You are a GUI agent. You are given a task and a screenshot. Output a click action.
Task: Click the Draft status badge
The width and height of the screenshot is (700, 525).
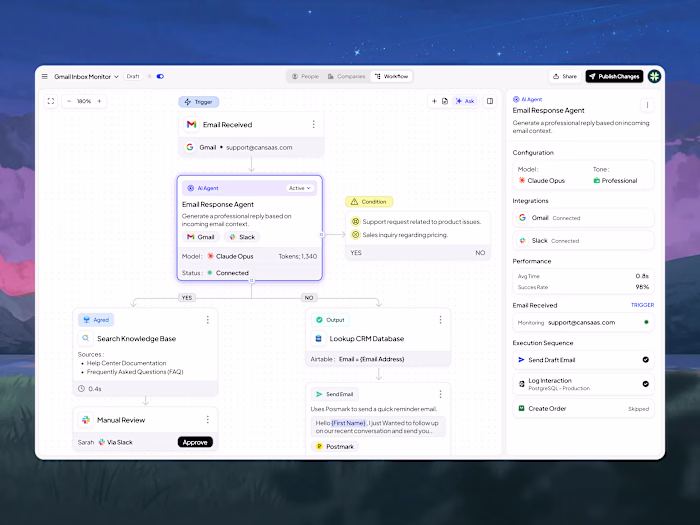click(x=133, y=76)
